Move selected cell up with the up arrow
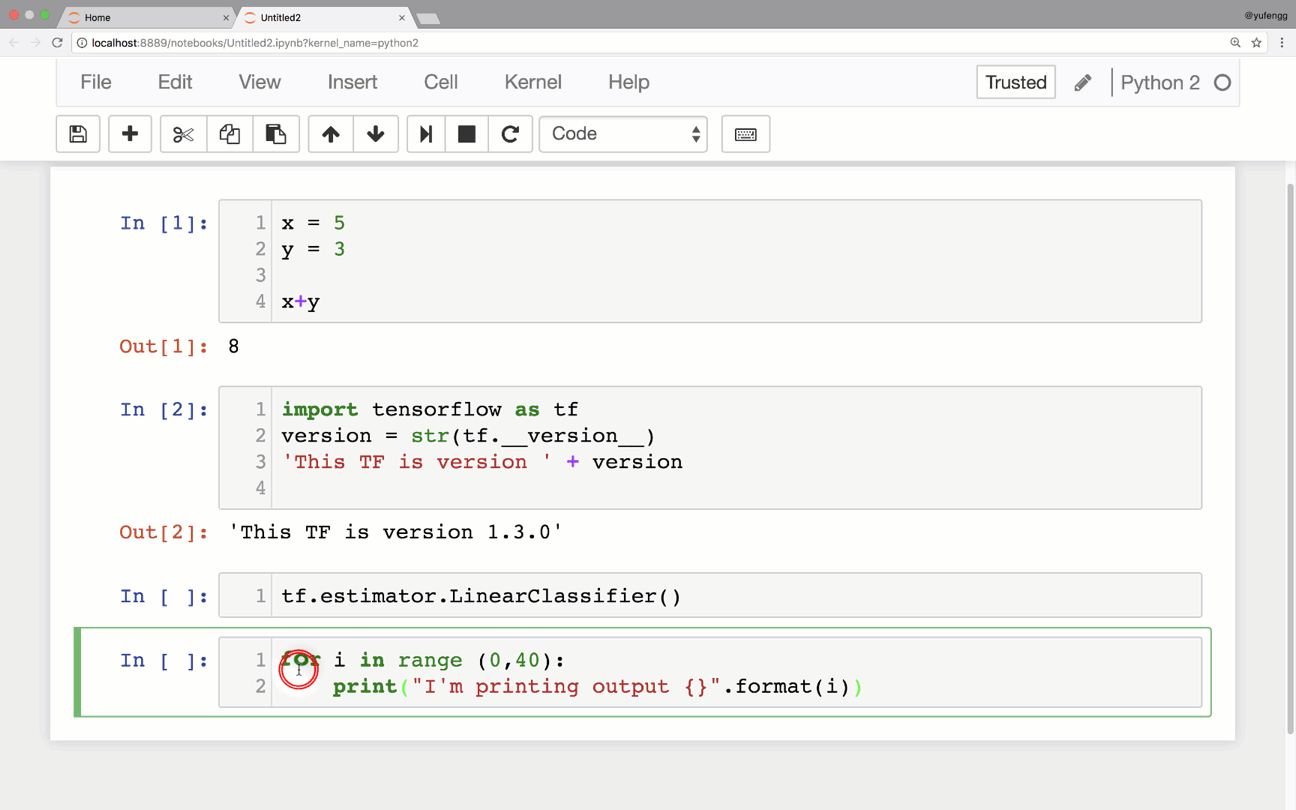 tap(331, 134)
